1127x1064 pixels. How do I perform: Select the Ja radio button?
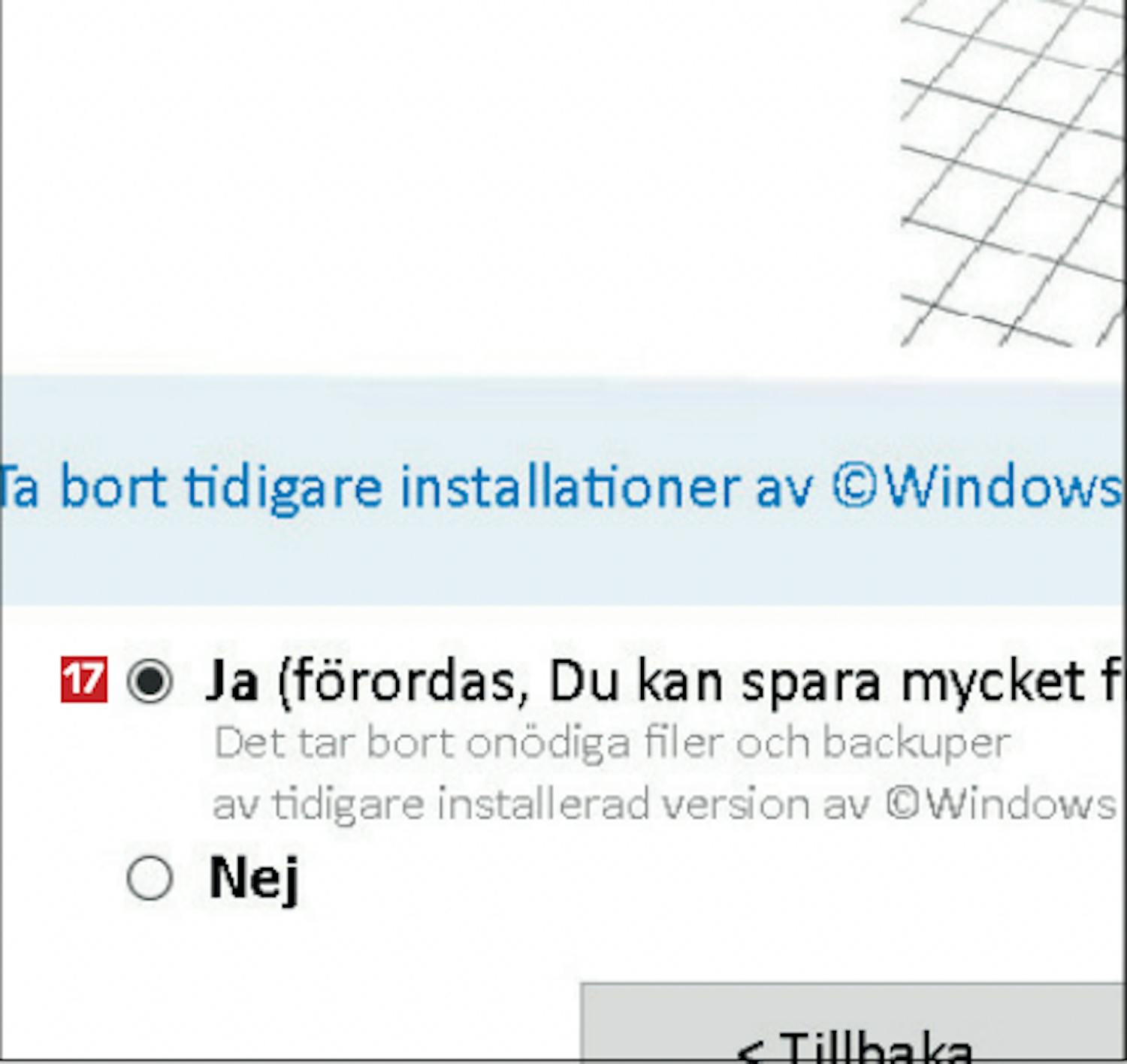click(150, 681)
